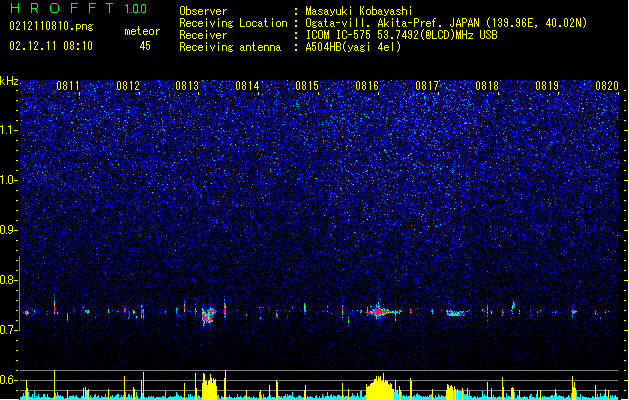Select the file name 0212110810.png
The width and height of the screenshot is (629, 400).
51,26
